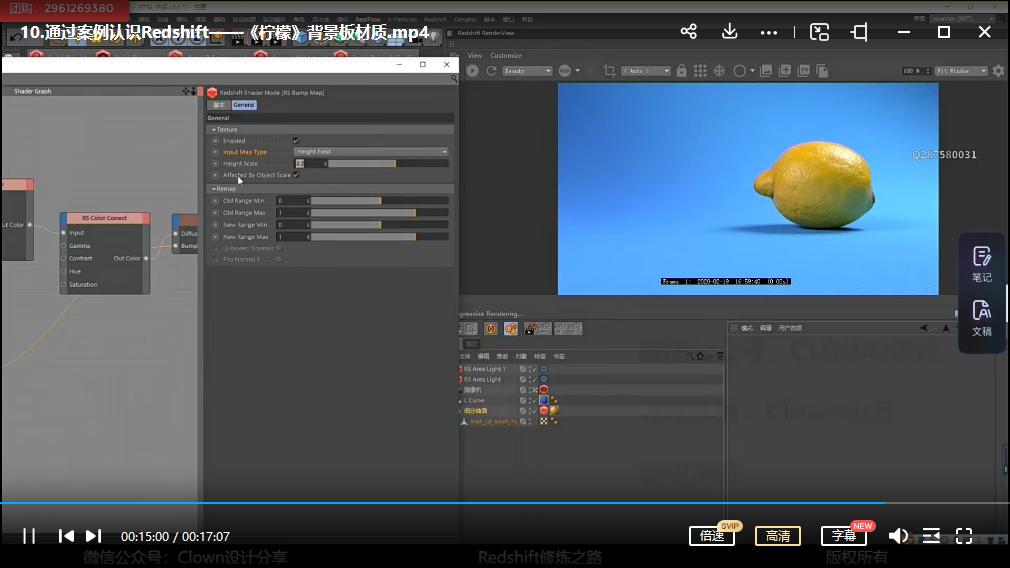The image size is (1010, 568).
Task: Click the copy image icon in RenderView toolbar
Action: 823,71
